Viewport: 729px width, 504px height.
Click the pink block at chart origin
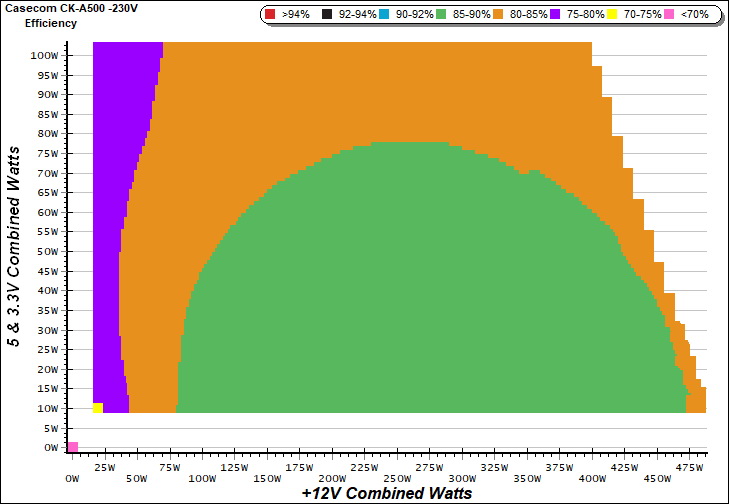pos(72,446)
